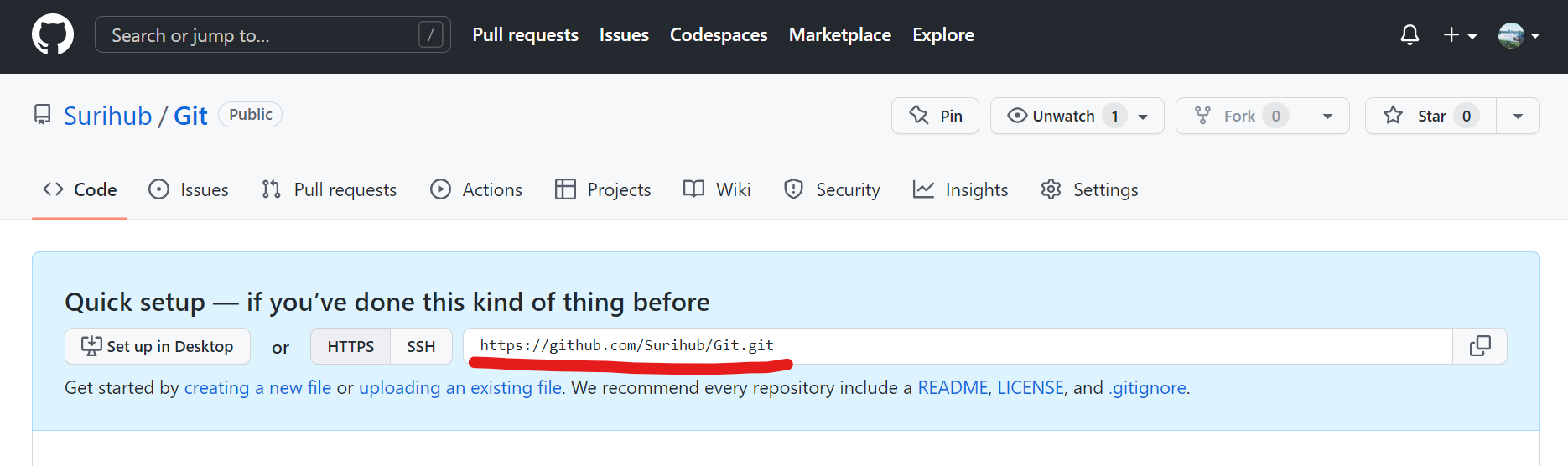Expand the Unwatch notifications dropdown
This screenshot has height=466, width=1568.
[1077, 116]
